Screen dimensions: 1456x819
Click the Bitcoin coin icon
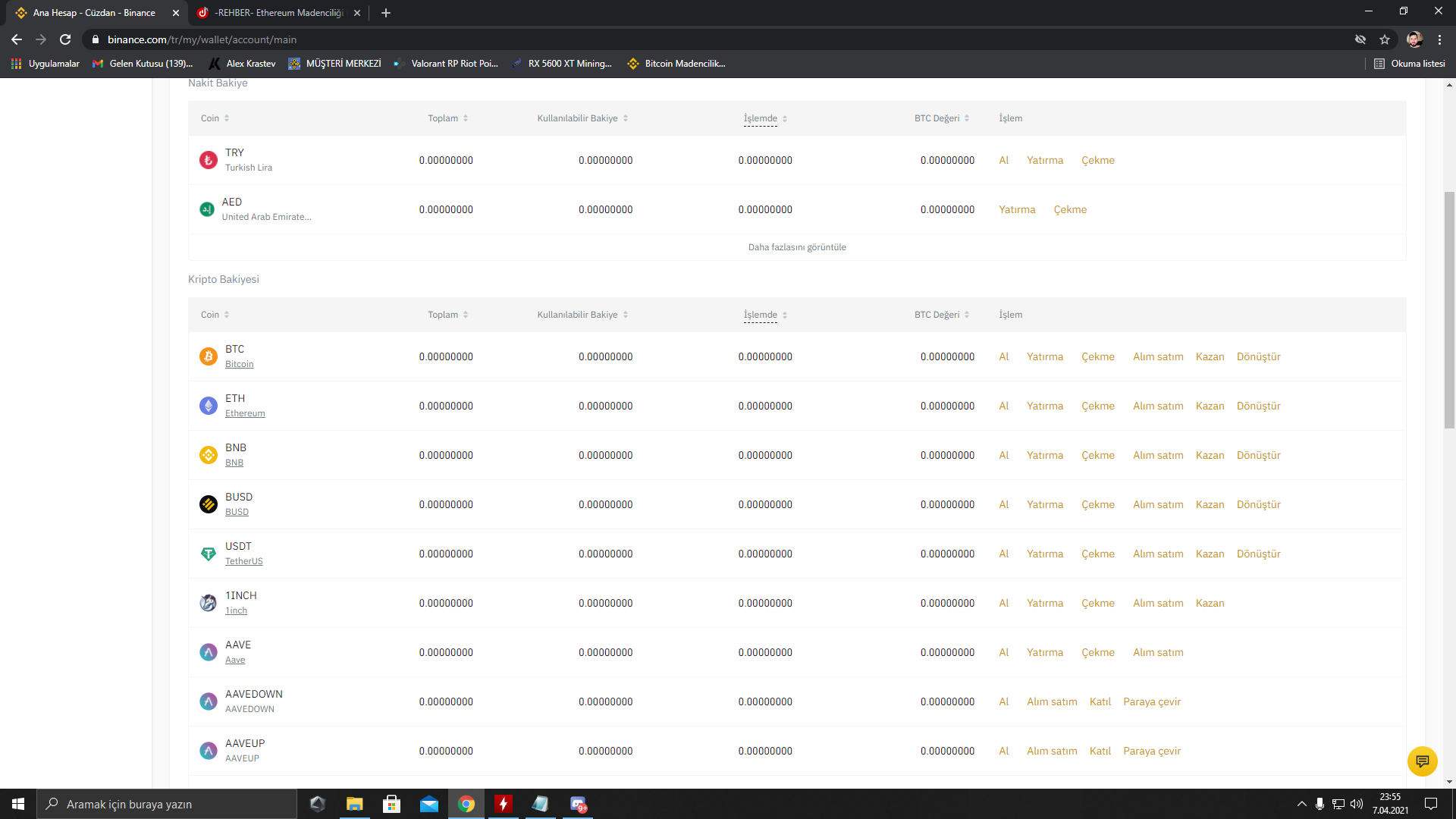point(208,356)
